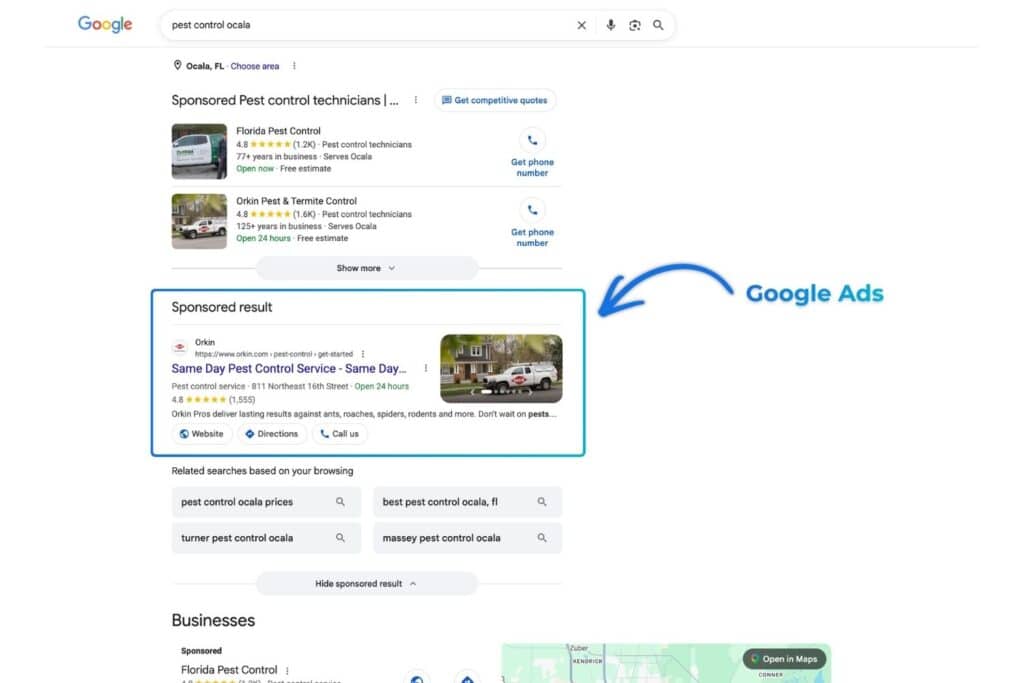Open 'Same Day Pest Control Service' ad headline

coord(289,368)
